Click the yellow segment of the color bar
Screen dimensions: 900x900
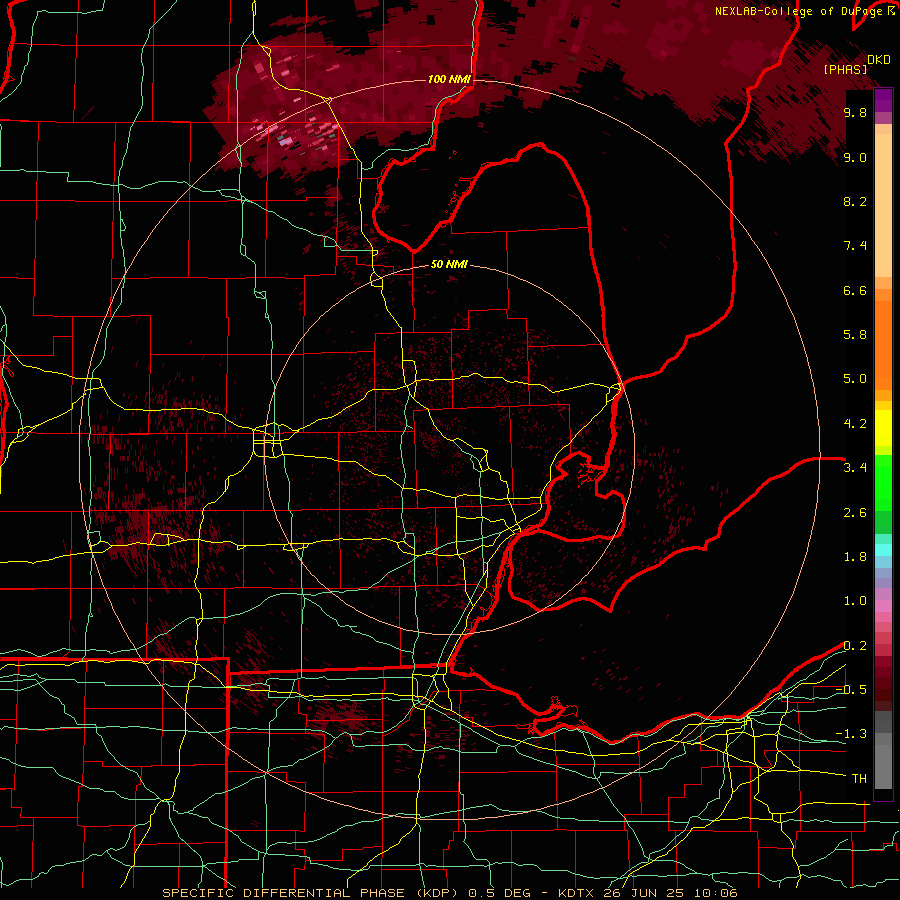pyautogui.click(x=883, y=428)
